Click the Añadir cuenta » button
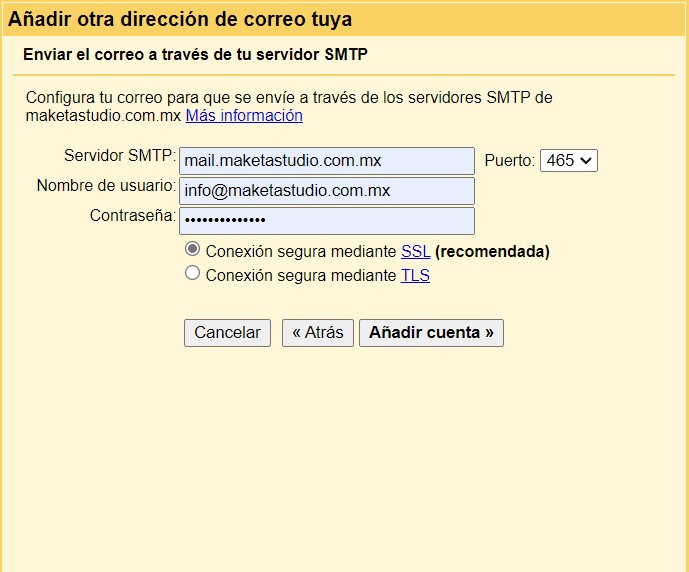Viewport: 689px width, 572px height. click(x=431, y=333)
